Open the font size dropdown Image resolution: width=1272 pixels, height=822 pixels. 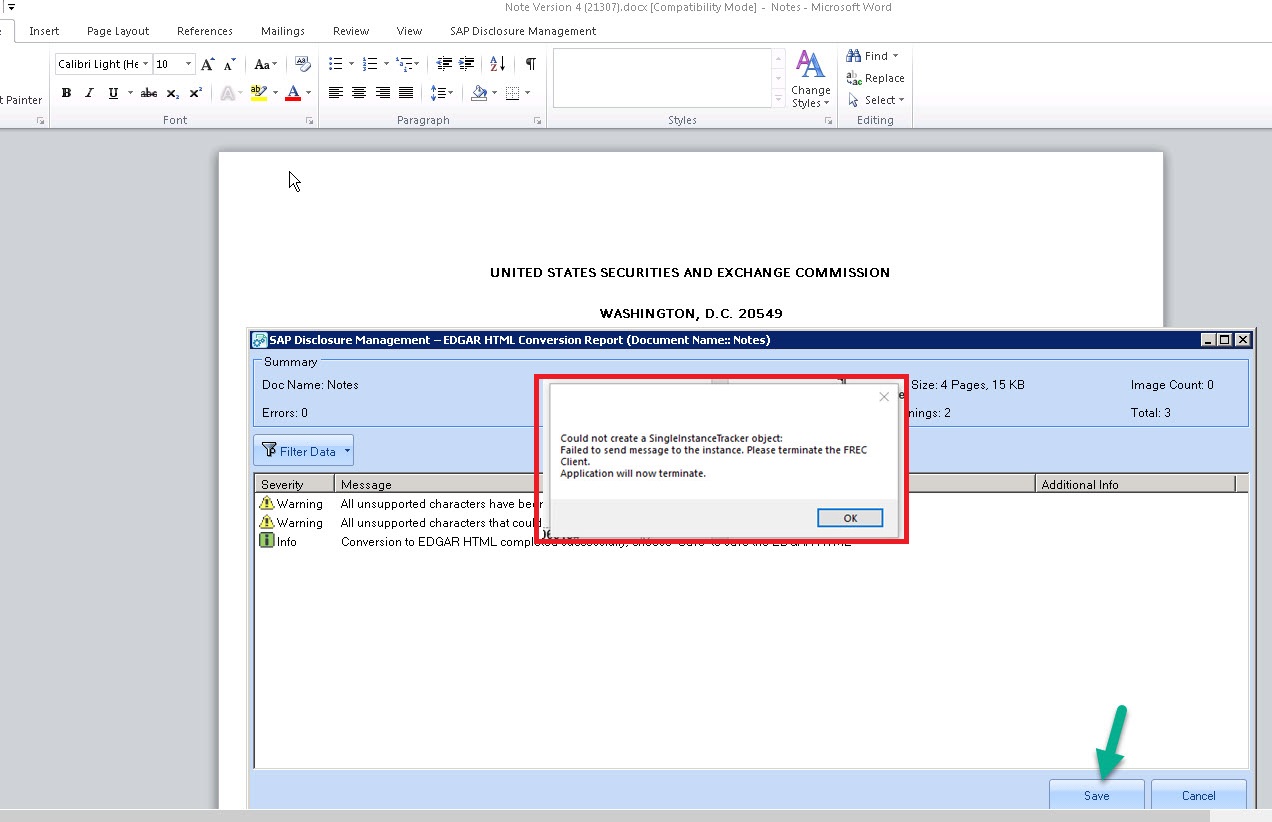point(188,64)
